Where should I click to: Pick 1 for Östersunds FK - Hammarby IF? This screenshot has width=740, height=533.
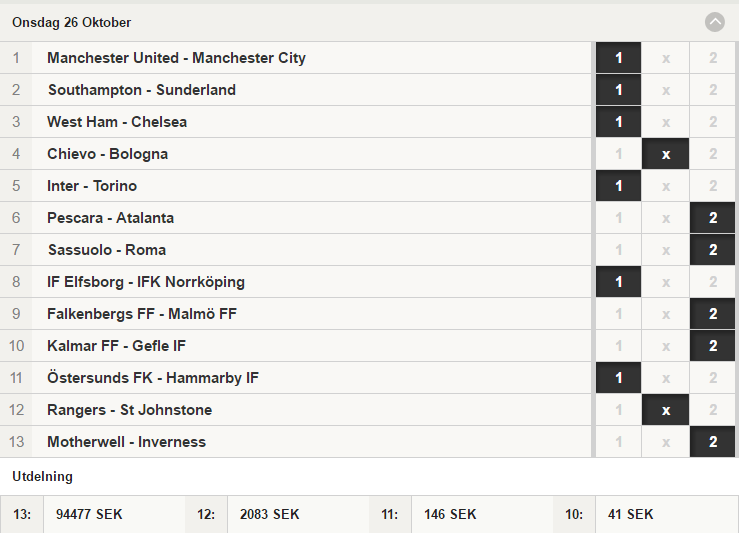[x=618, y=378]
